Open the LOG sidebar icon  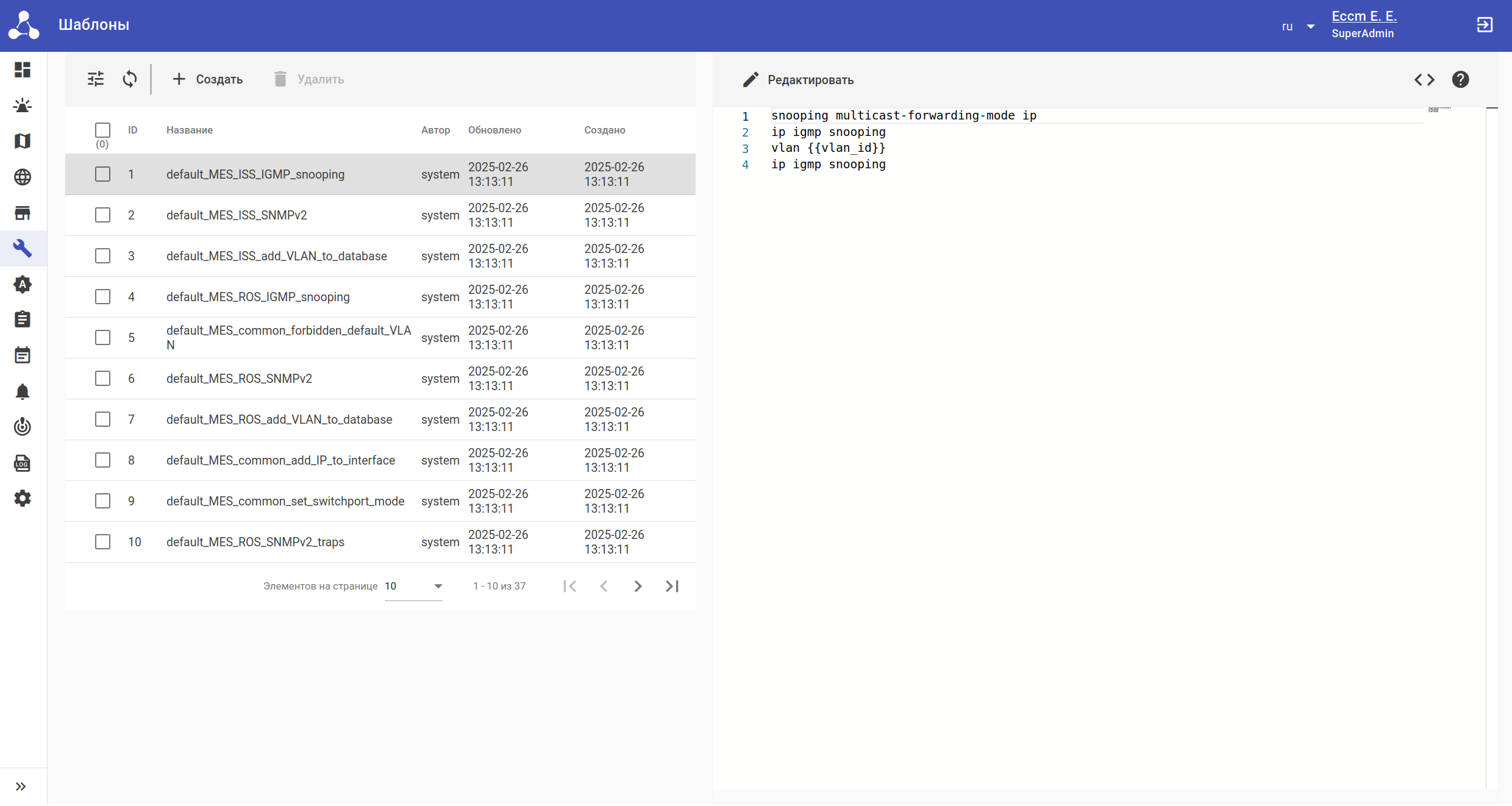tap(23, 463)
